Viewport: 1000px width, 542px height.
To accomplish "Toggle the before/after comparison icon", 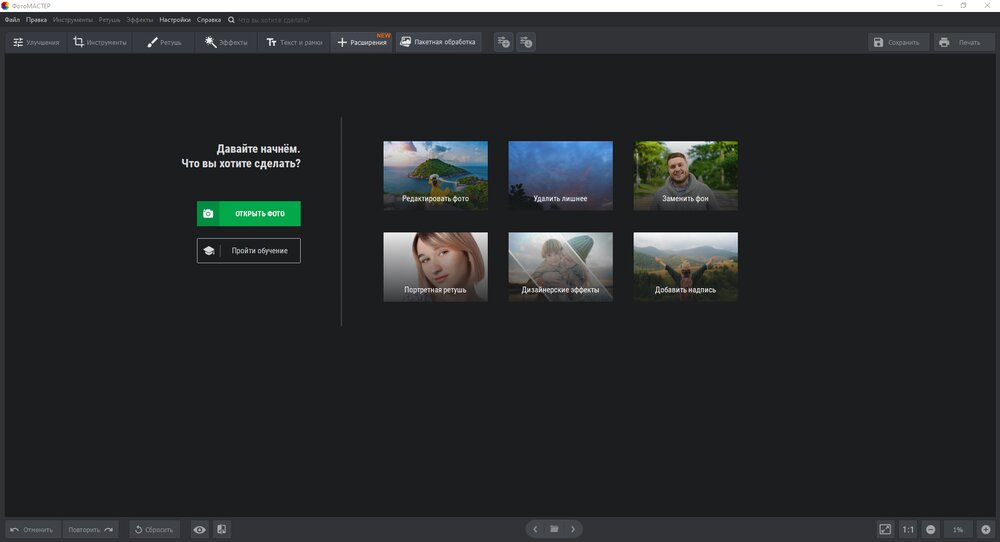I will click(221, 529).
